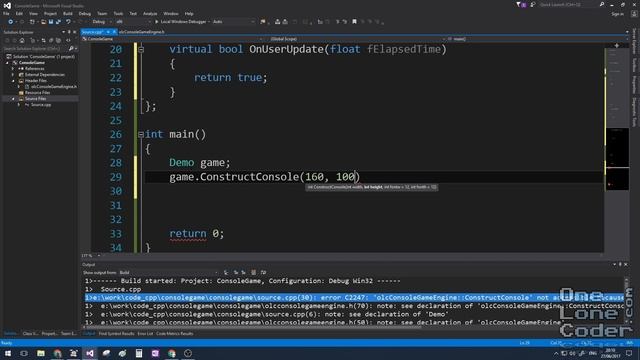Open the Auto dropdown in debug toolbar
This screenshot has height=360, width=640.
click(233, 22)
